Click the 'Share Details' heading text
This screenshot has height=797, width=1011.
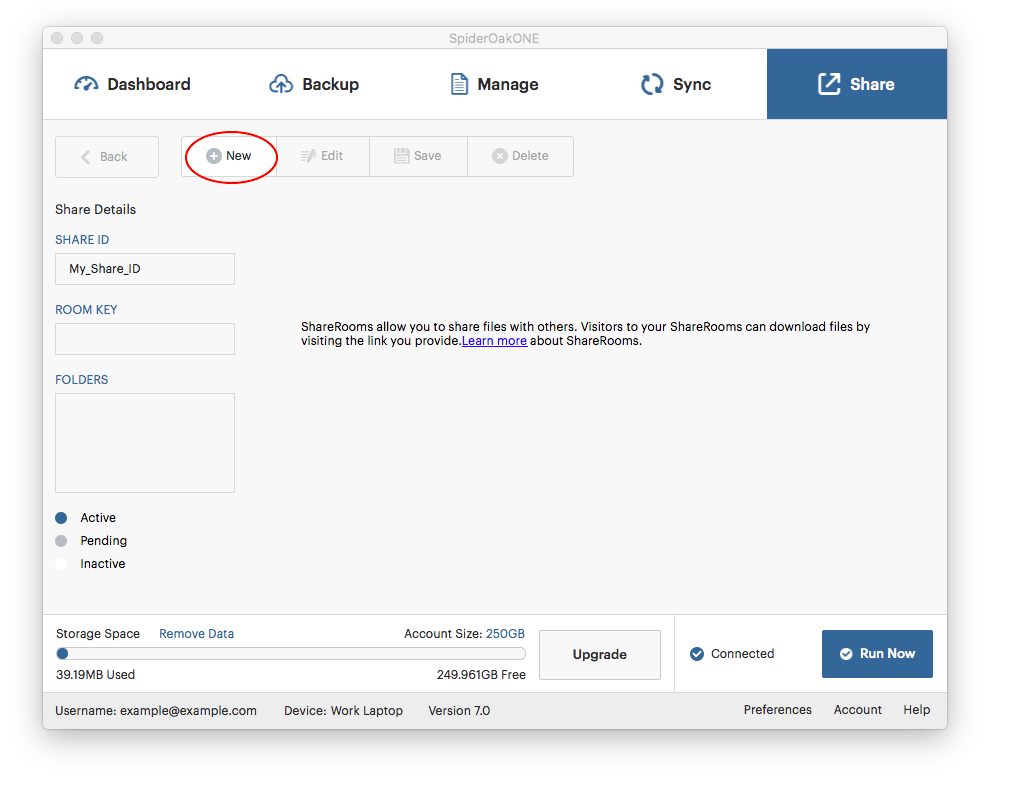(x=95, y=210)
